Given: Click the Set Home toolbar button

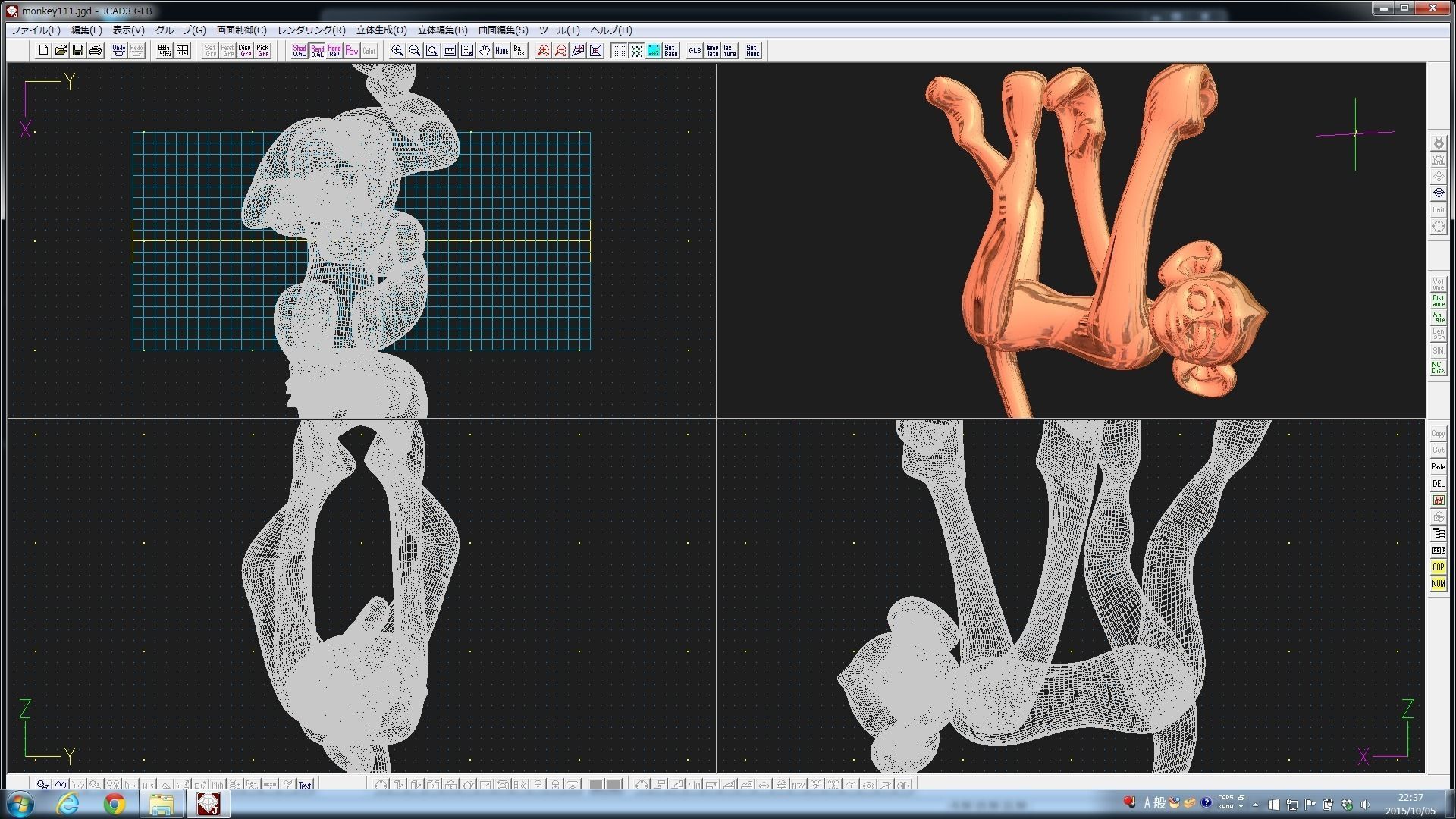Looking at the screenshot, I should pos(753,51).
